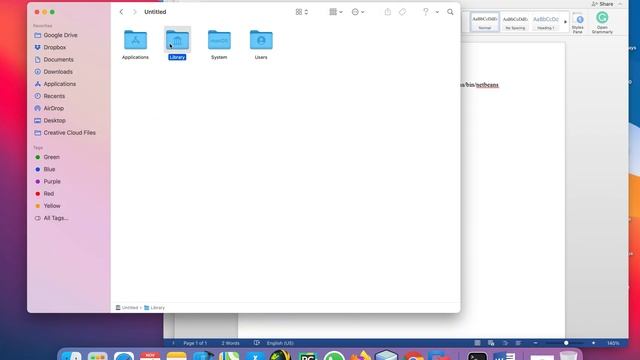This screenshot has height=360, width=640.
Task: Apply the Normal style in Word
Action: (x=484, y=22)
